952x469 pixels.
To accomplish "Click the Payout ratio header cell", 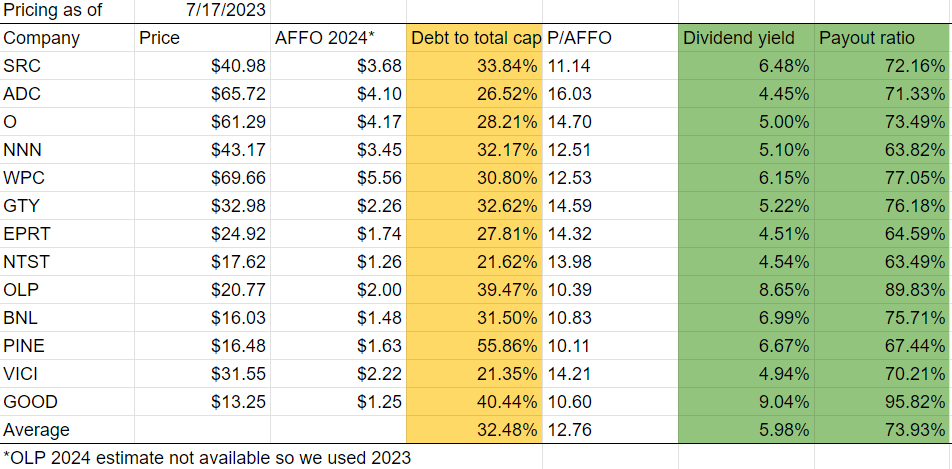I will (x=865, y=38).
